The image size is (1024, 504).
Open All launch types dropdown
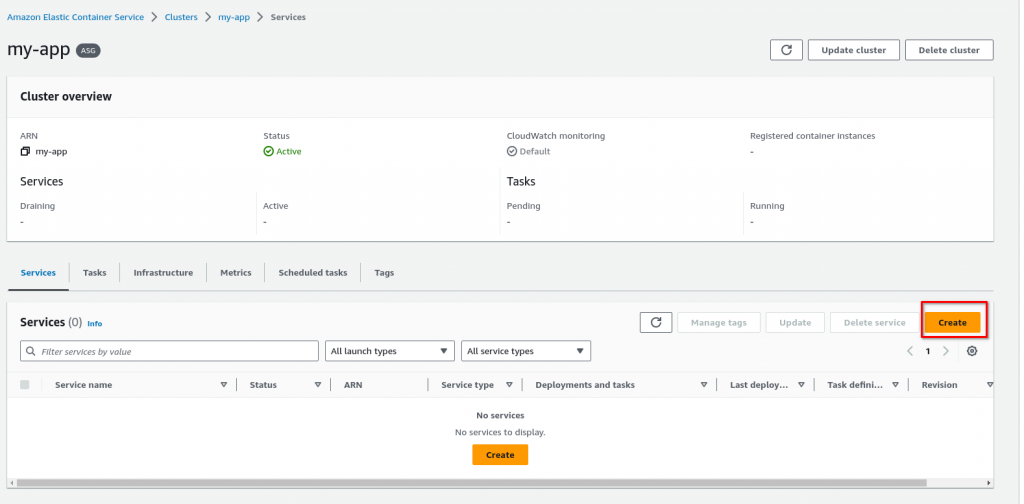click(390, 351)
